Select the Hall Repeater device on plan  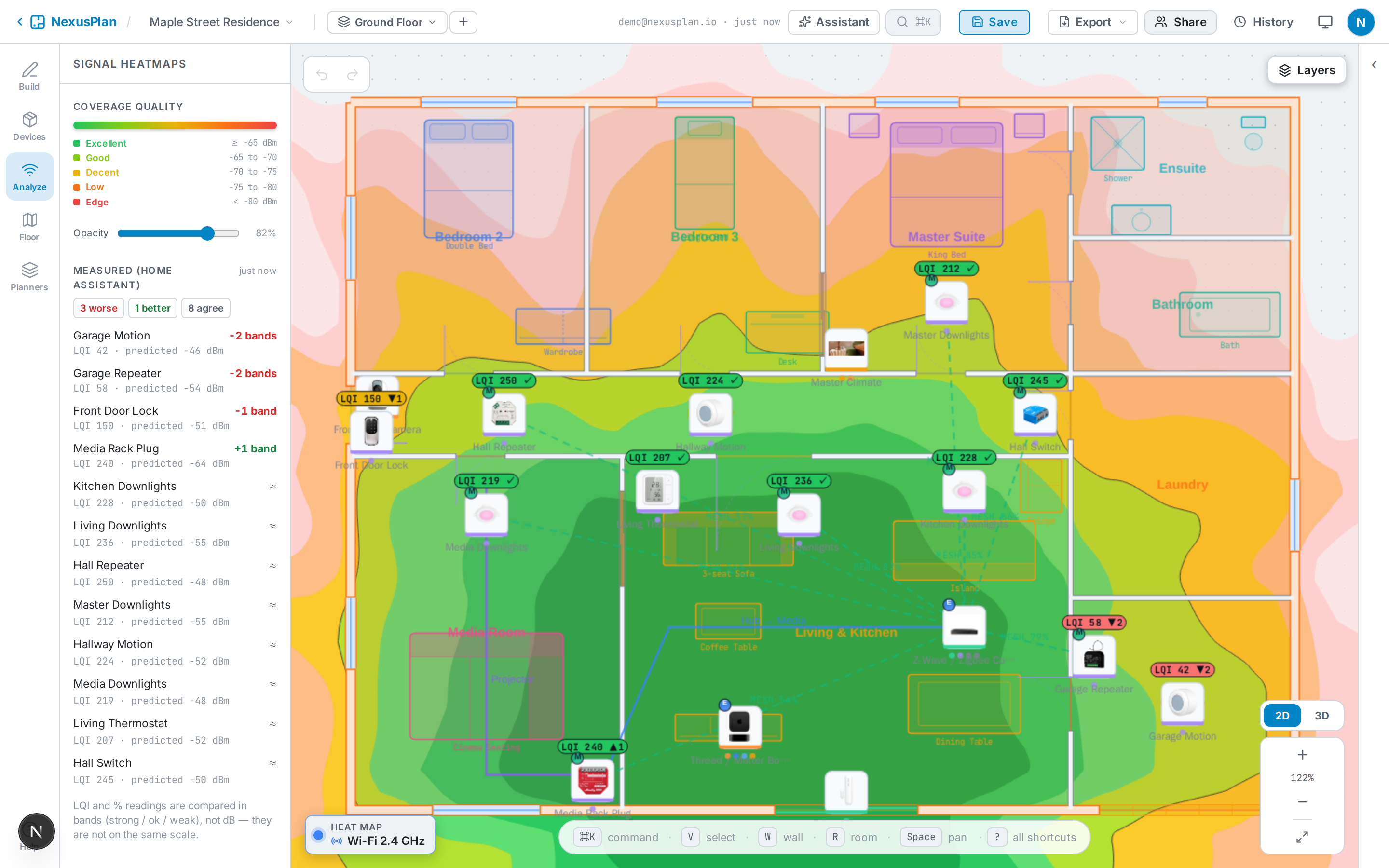tap(504, 414)
